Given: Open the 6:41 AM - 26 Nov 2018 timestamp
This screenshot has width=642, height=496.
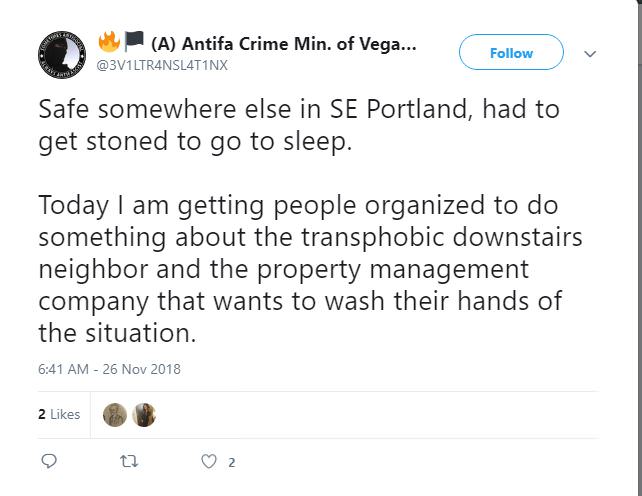Looking at the screenshot, I should (x=109, y=369).
